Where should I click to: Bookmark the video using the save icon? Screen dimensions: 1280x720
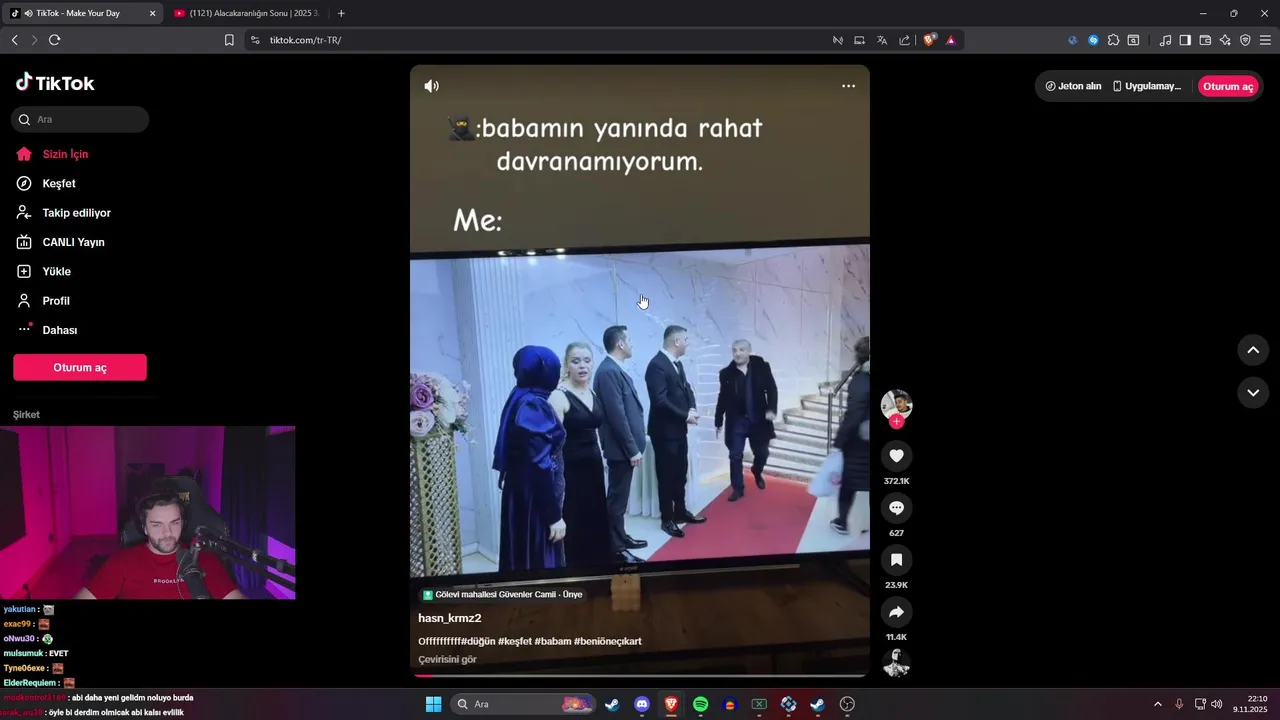[896, 560]
